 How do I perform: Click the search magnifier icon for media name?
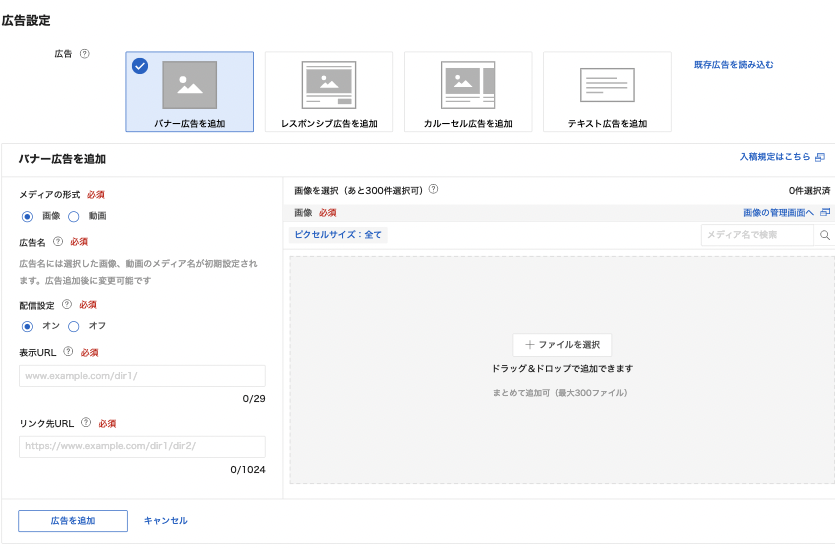[825, 235]
